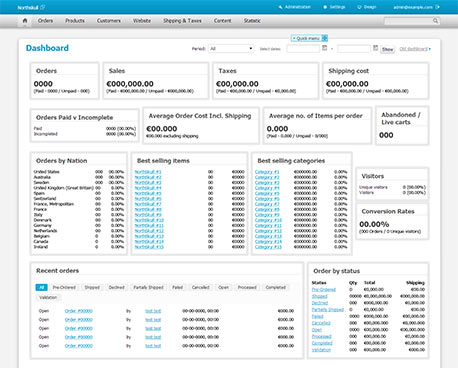Click the Quick menu expand icon
458x368 pixels.
(325, 38)
